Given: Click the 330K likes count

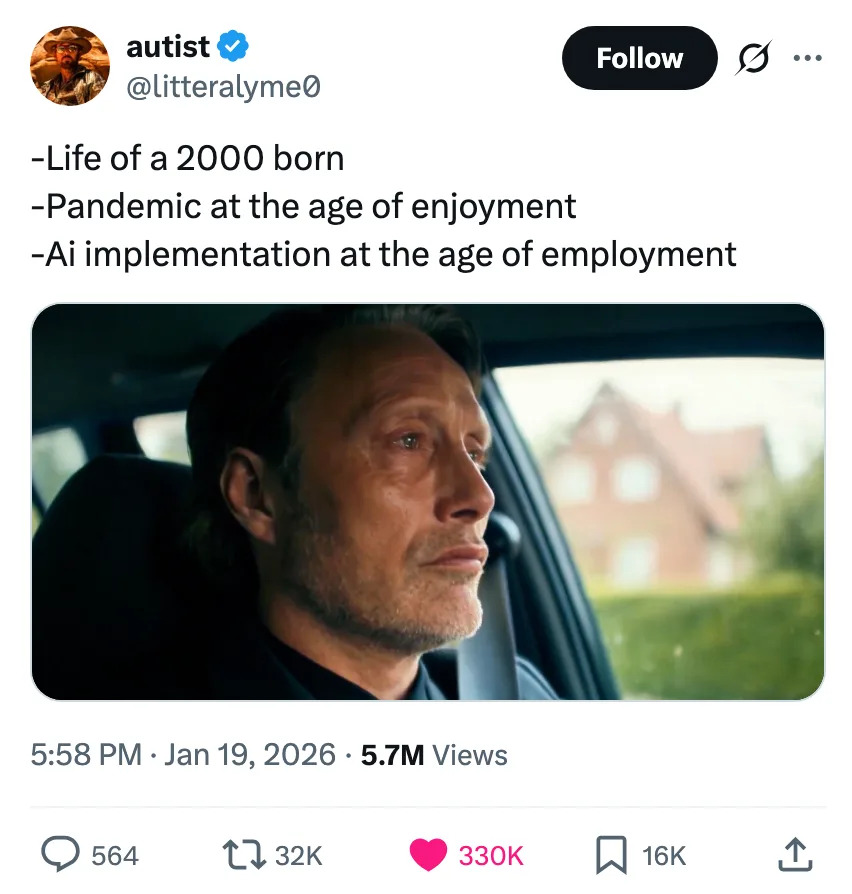Looking at the screenshot, I should [x=491, y=855].
